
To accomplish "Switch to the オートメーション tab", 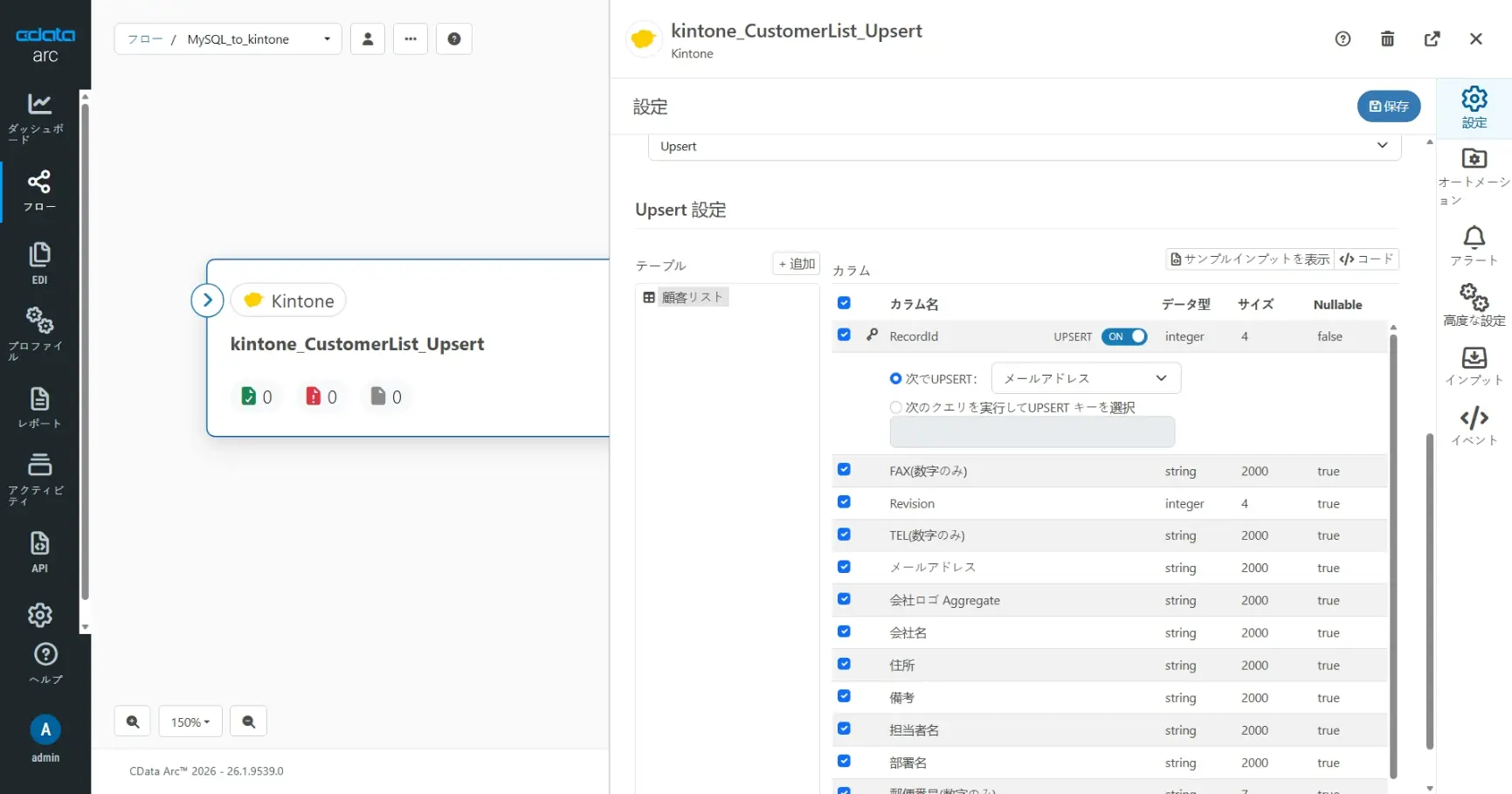I will click(1474, 177).
